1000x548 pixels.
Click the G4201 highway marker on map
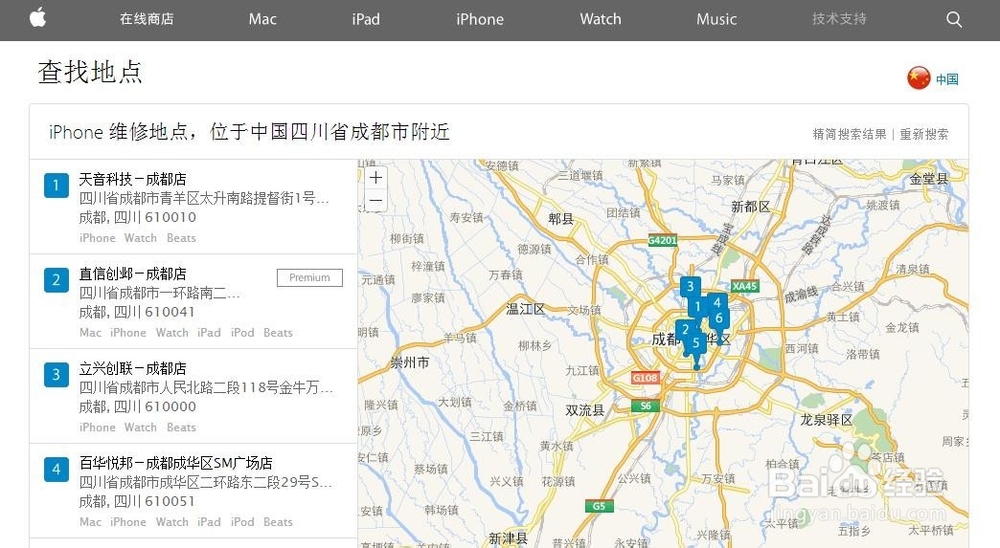[x=663, y=241]
